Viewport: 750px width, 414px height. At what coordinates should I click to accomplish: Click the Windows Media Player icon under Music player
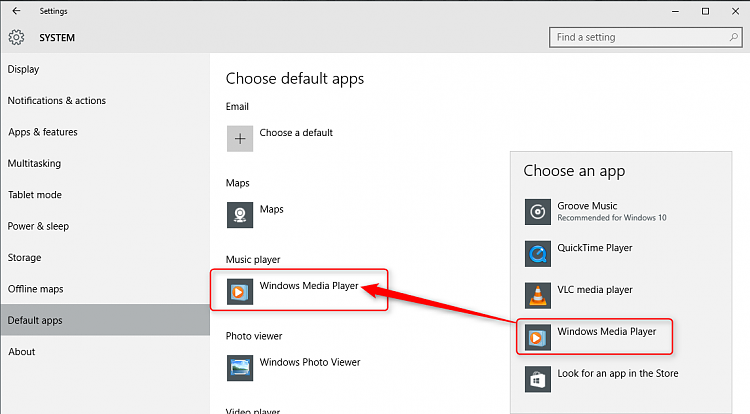(x=240, y=292)
